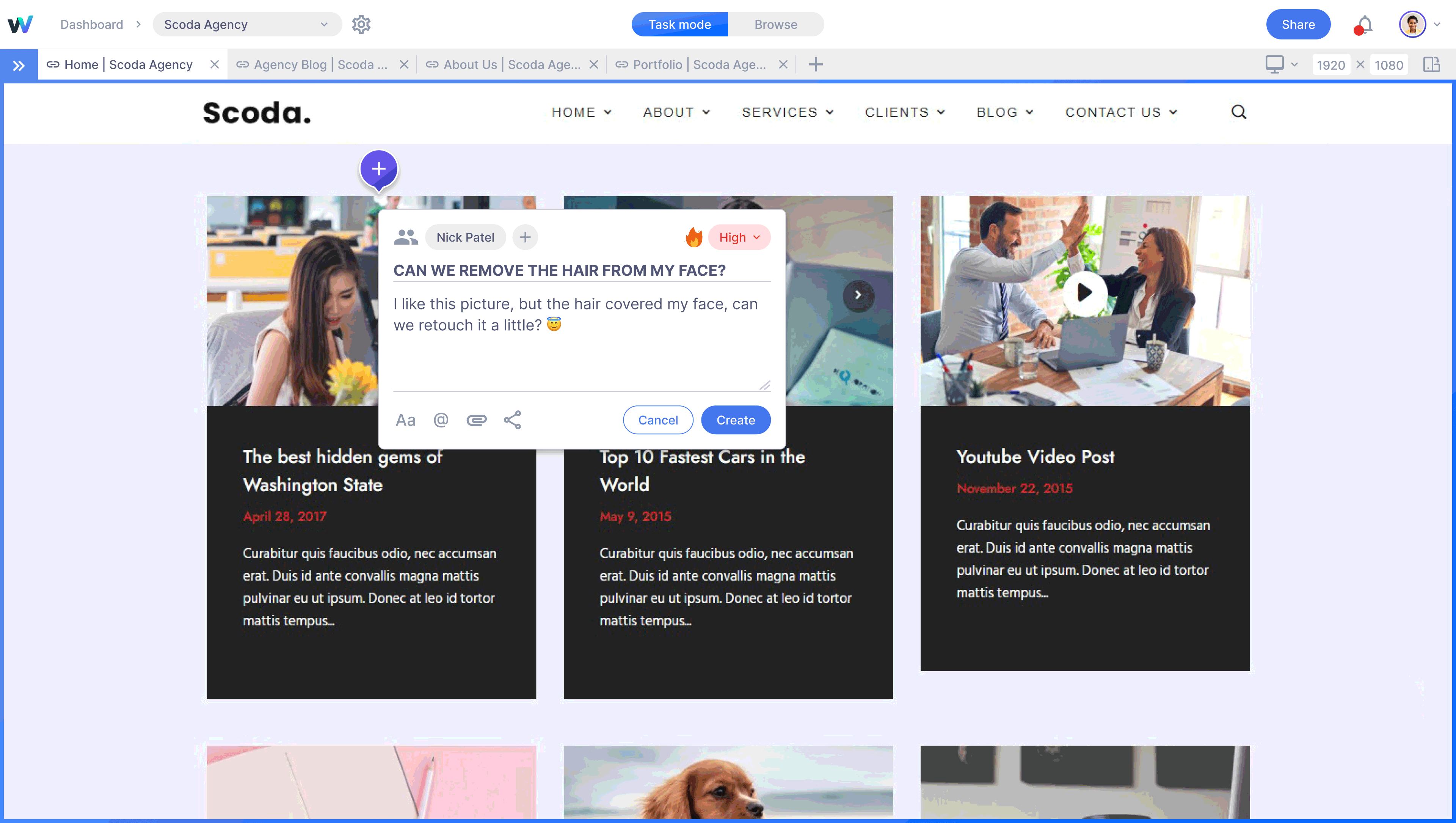Screen dimensions: 1456x823
Task: Open 'The best hidden gems of Washington State' post
Action: coord(342,470)
